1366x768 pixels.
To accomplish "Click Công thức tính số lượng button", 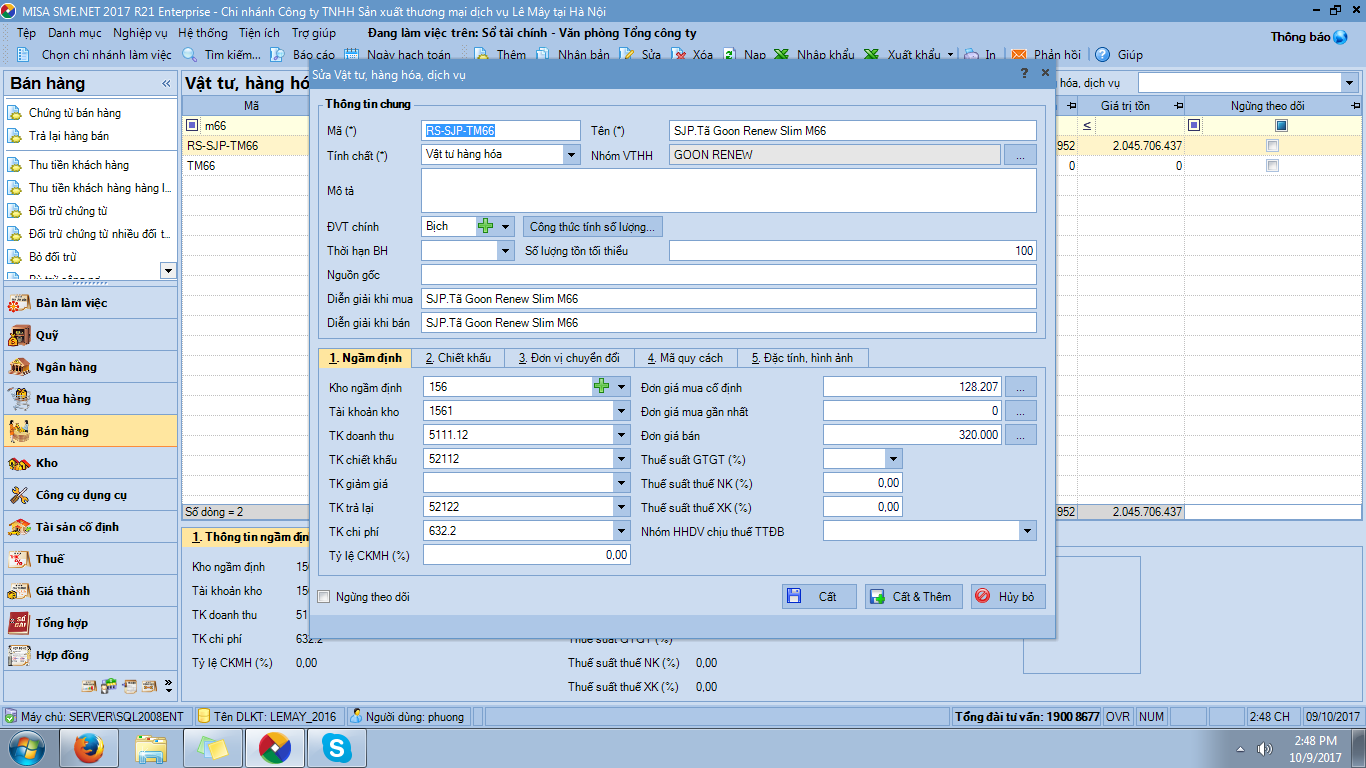I will pos(592,227).
